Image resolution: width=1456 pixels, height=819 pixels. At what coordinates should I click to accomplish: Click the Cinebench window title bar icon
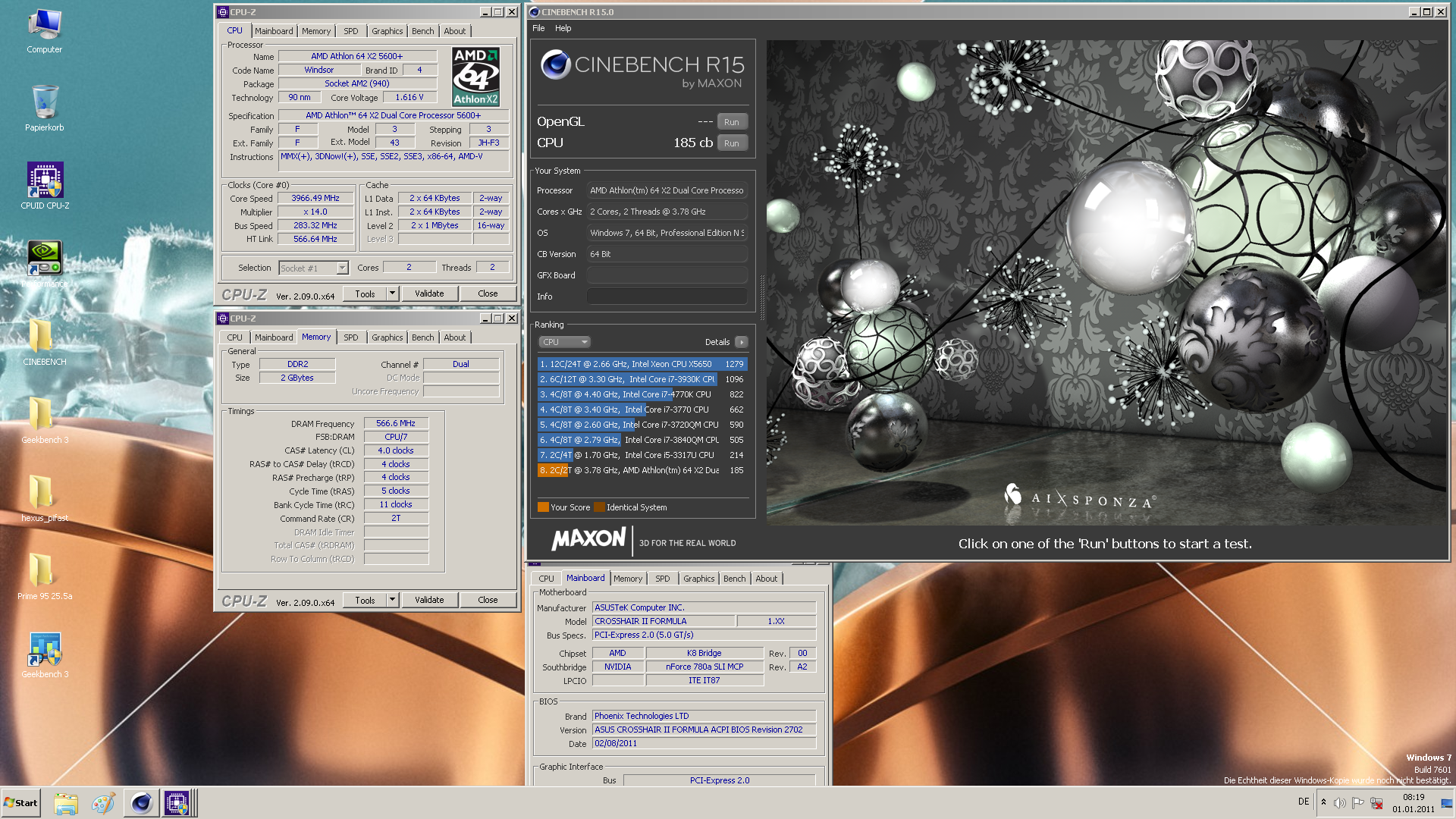(535, 12)
